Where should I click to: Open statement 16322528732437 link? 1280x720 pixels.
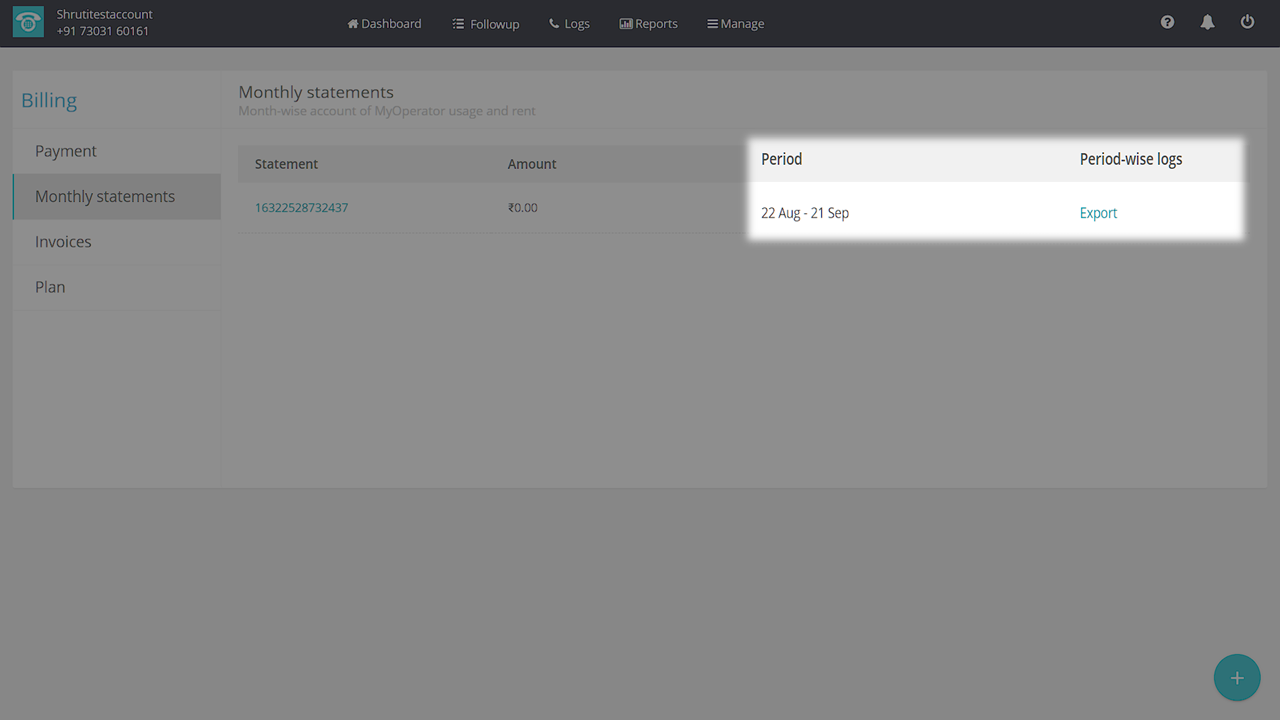tap(301, 208)
